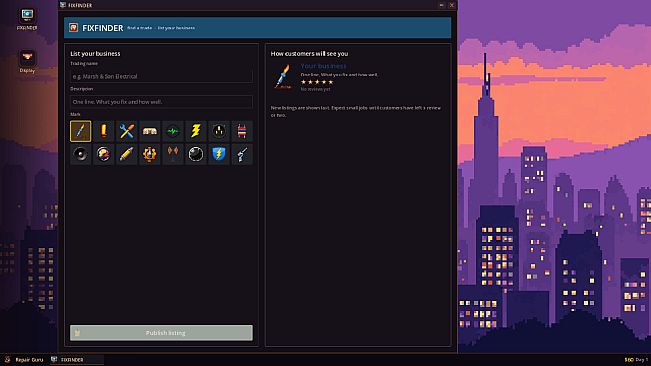
Task: Click the Publish listing button
Action: (161, 333)
